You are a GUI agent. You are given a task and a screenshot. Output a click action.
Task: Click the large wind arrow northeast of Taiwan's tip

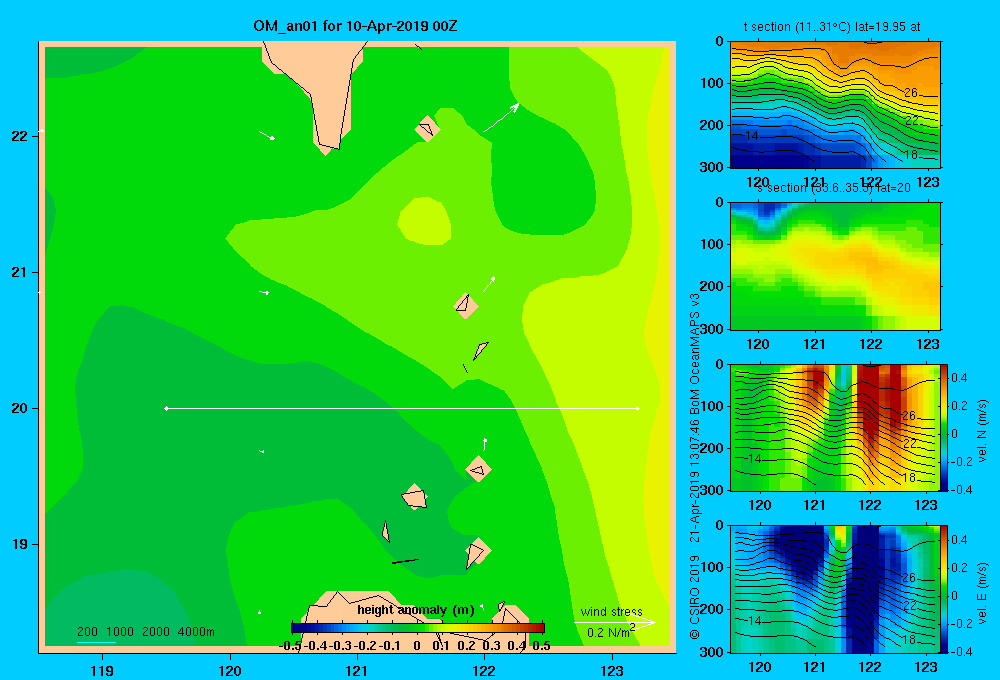(x=501, y=117)
